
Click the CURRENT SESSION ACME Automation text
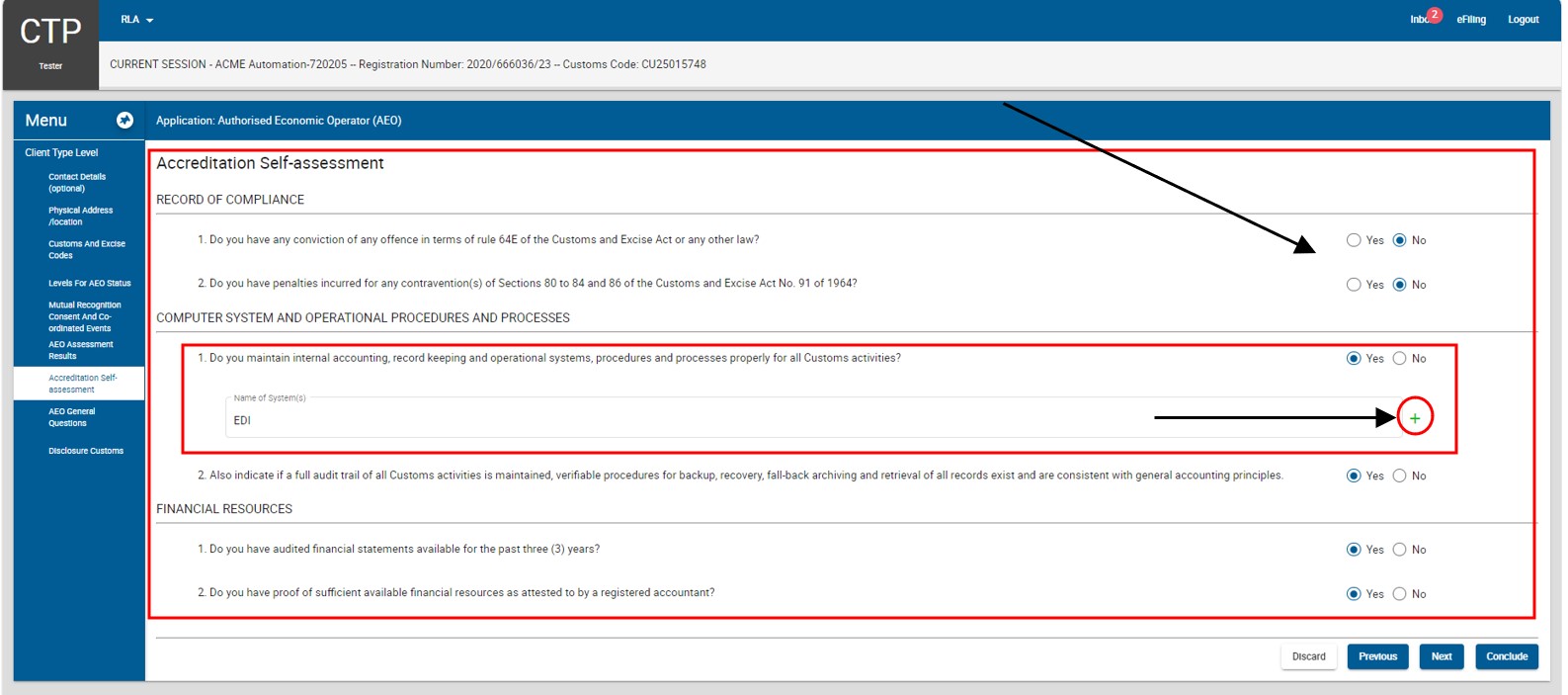pos(408,64)
